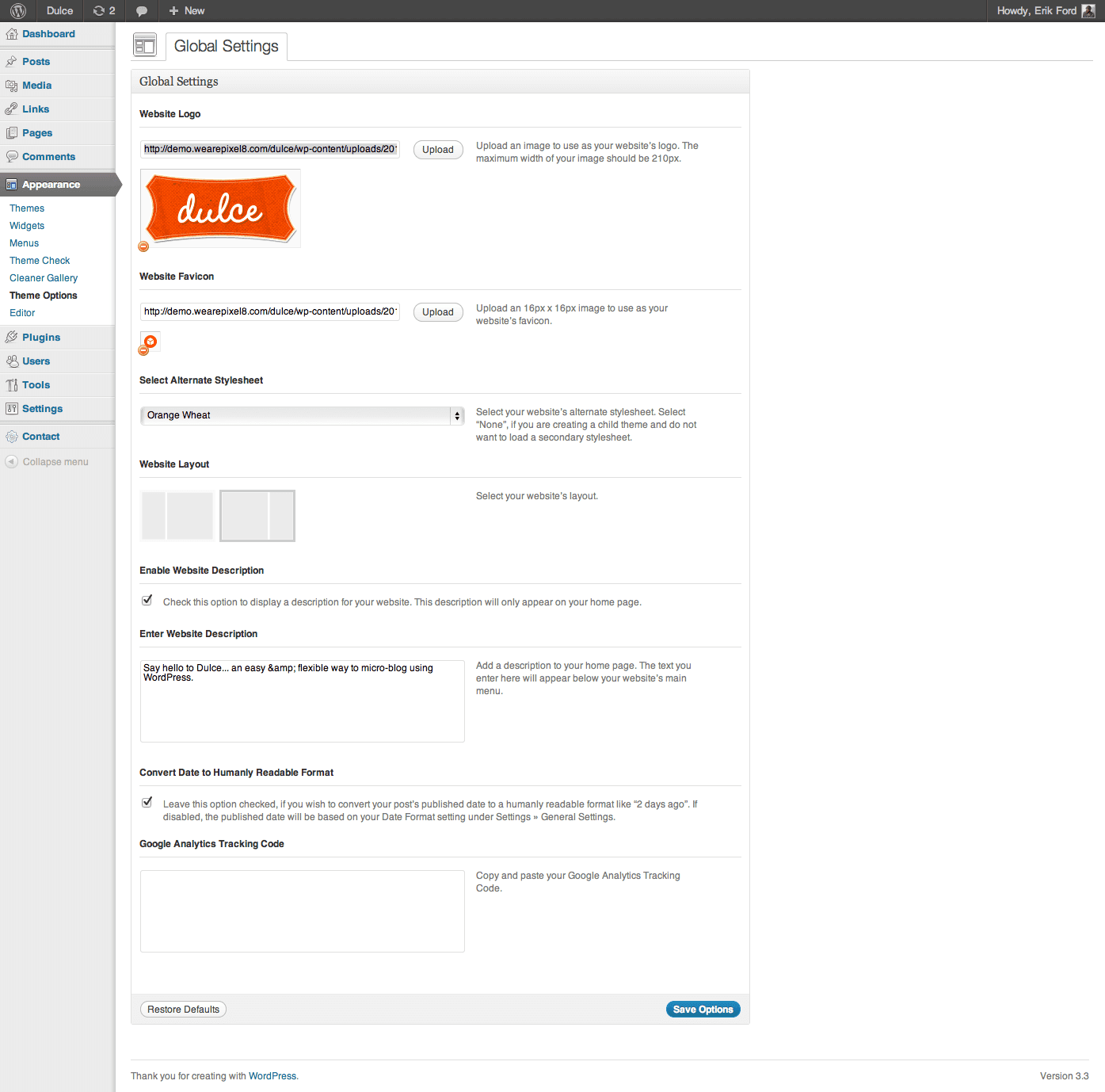
Task: Disable the humanly readable date checkbox
Action: 147,803
